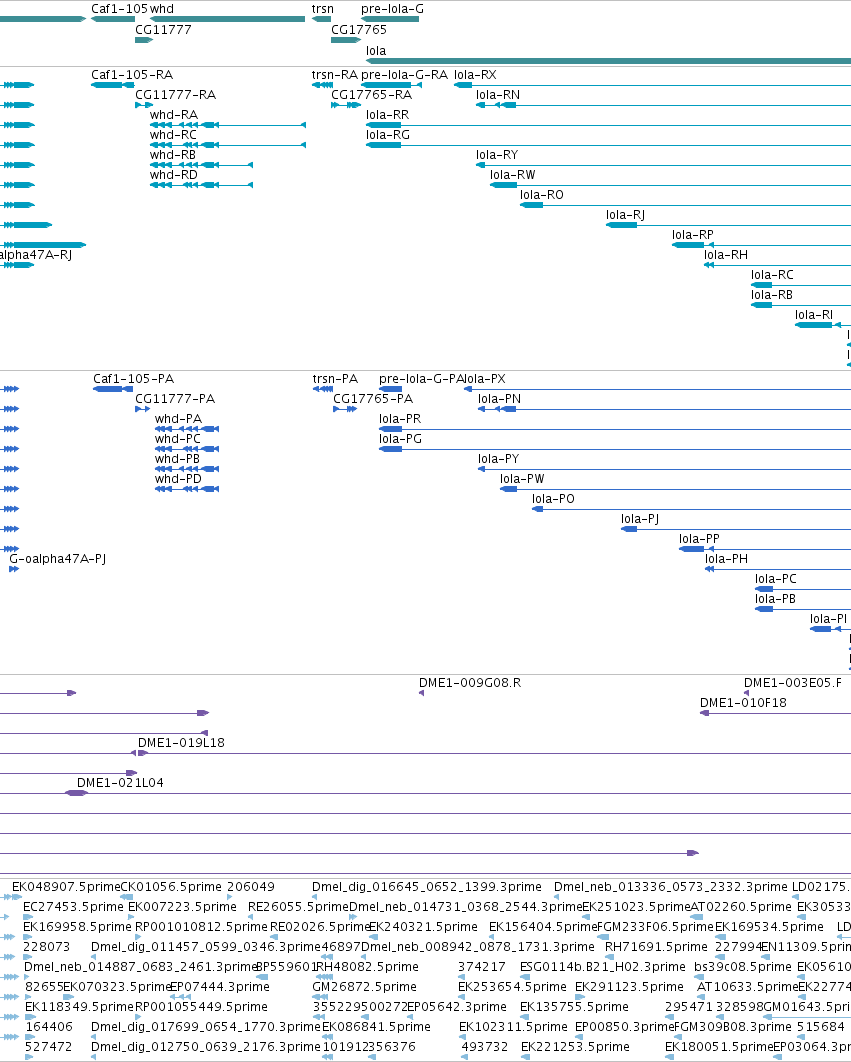Click clone DME1-021L04

pos(120,782)
